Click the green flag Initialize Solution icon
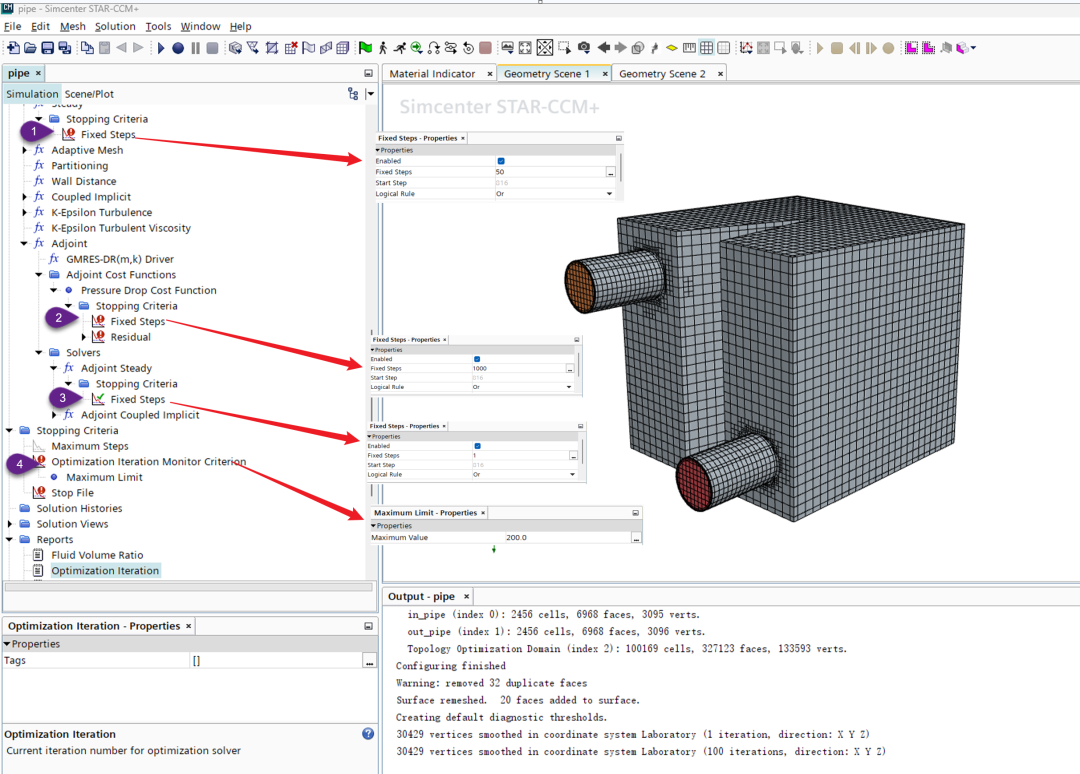This screenshot has width=1080, height=774. click(365, 48)
